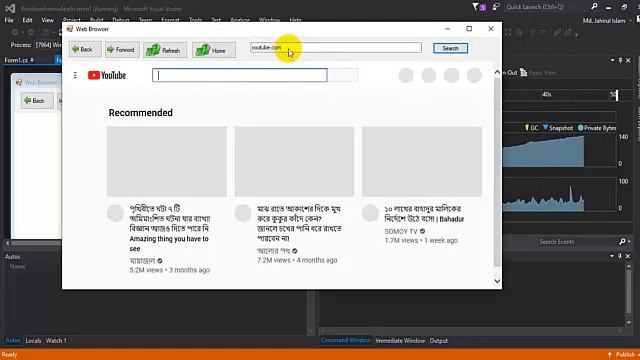Click feedback icon beside Quick Launch
Screen dimensions: 640x360
pyautogui.click(x=496, y=7)
